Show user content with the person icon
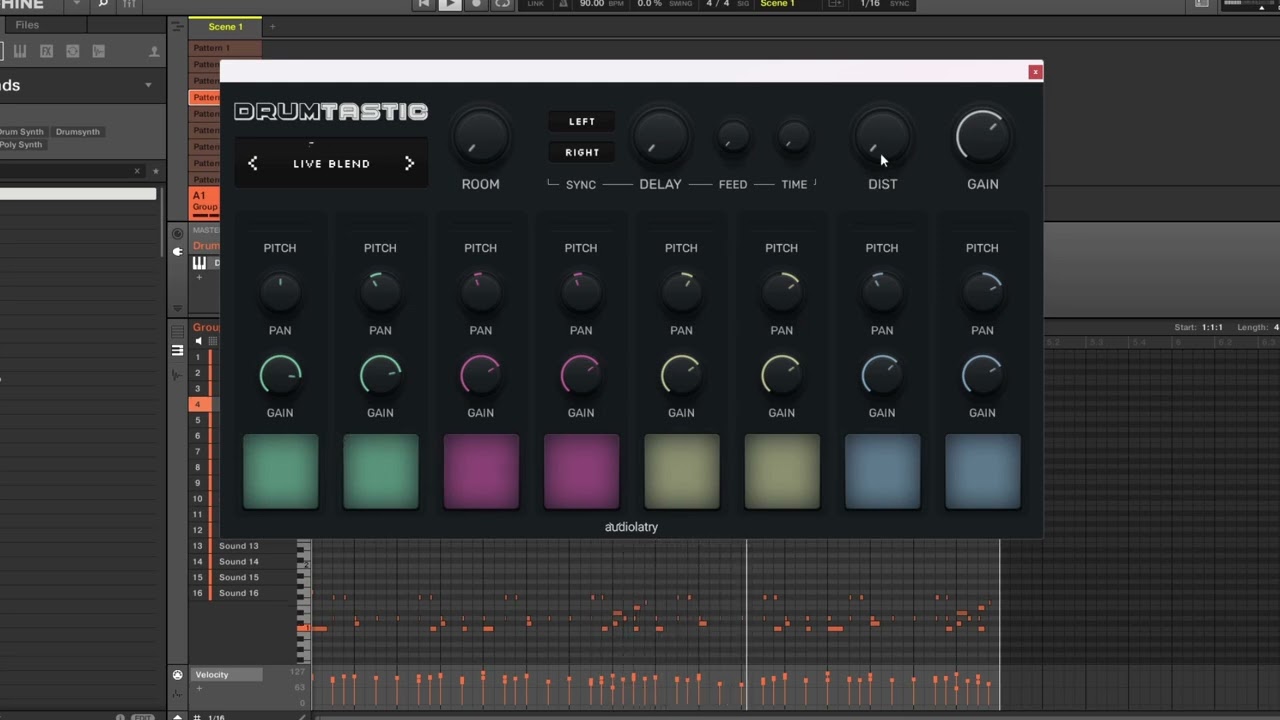This screenshot has height=720, width=1280. point(154,51)
